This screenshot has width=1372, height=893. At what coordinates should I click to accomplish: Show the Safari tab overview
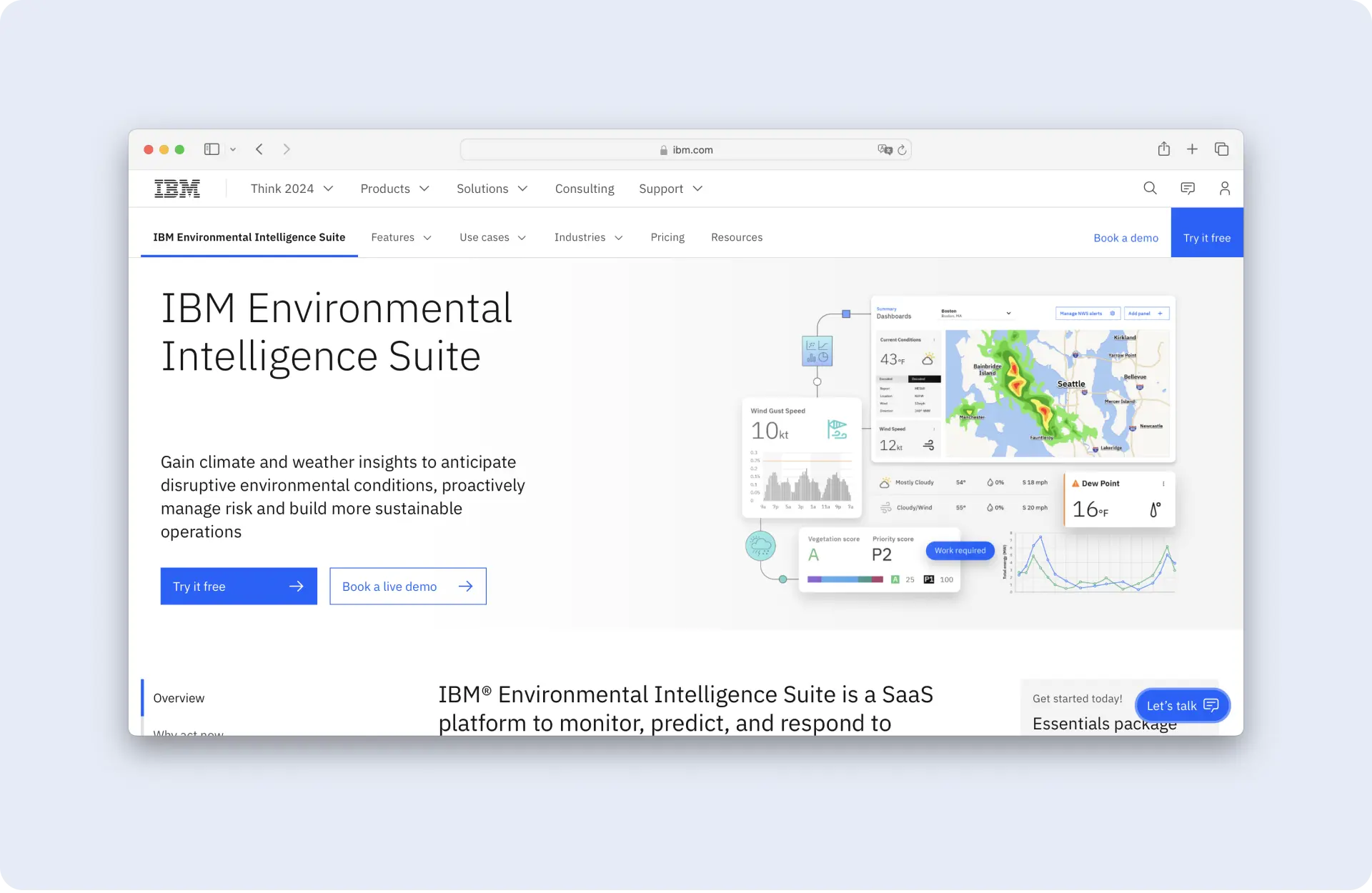click(x=1222, y=149)
